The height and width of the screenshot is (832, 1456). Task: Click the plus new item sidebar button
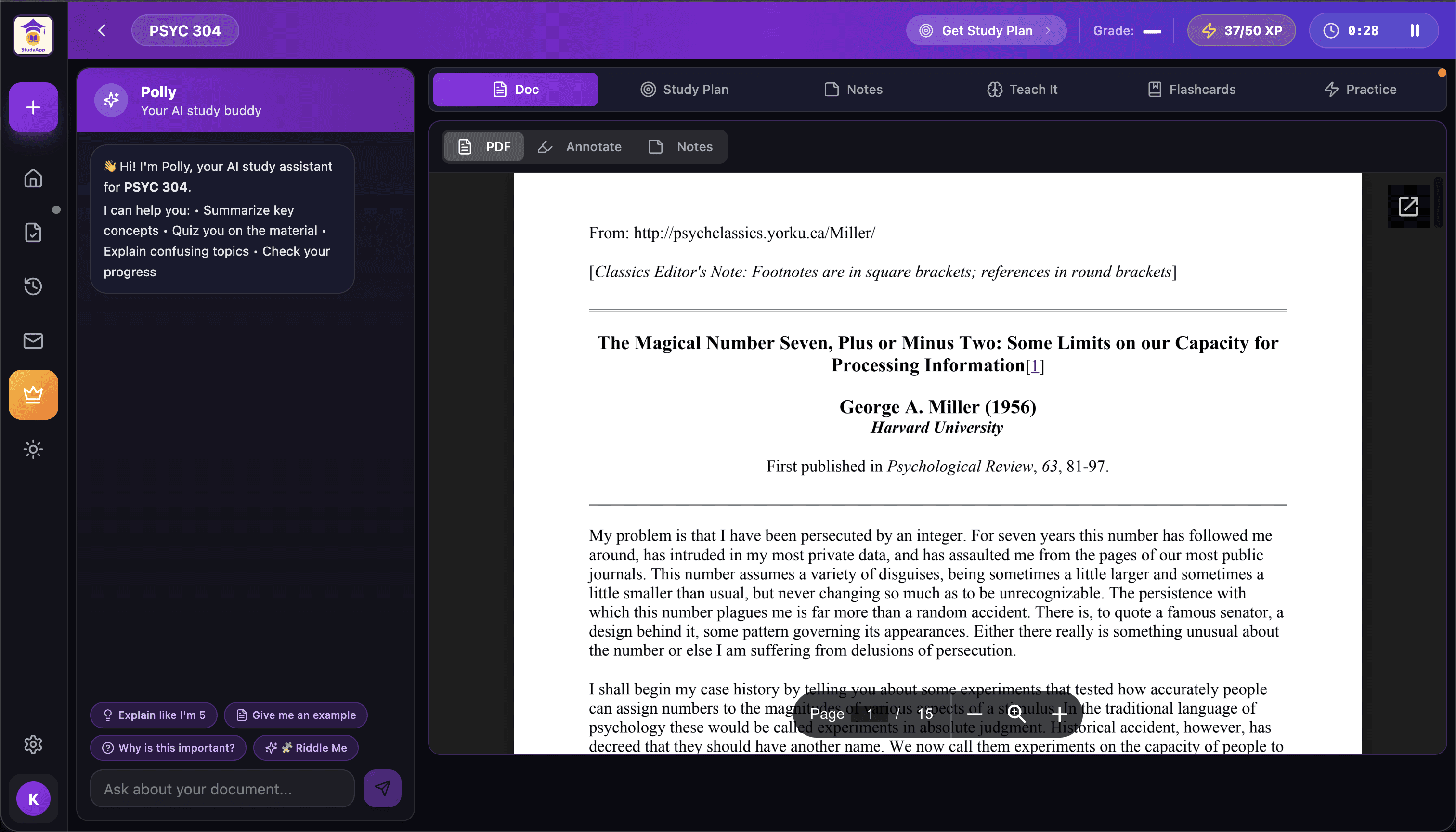pyautogui.click(x=33, y=107)
